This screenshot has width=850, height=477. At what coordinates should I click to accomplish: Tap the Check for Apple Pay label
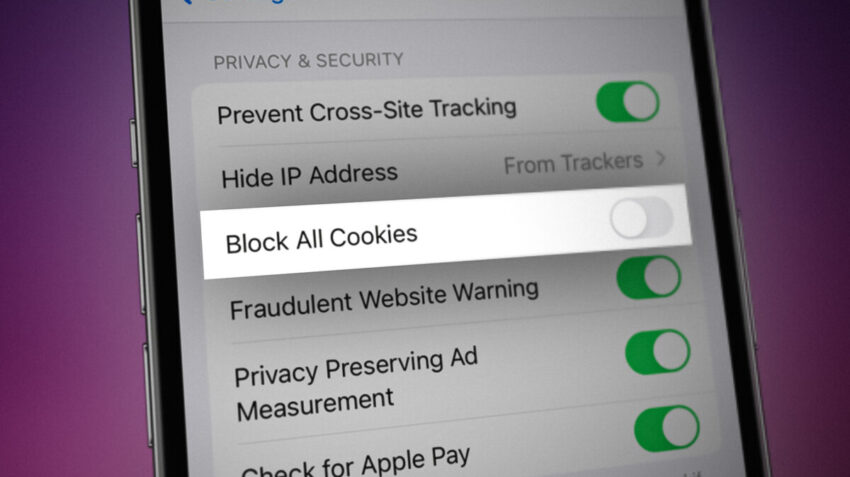pos(355,462)
